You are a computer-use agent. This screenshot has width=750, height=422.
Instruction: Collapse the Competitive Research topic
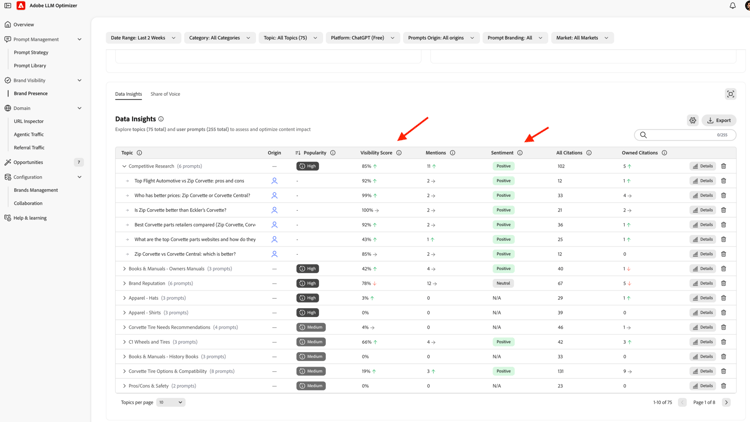(x=124, y=167)
